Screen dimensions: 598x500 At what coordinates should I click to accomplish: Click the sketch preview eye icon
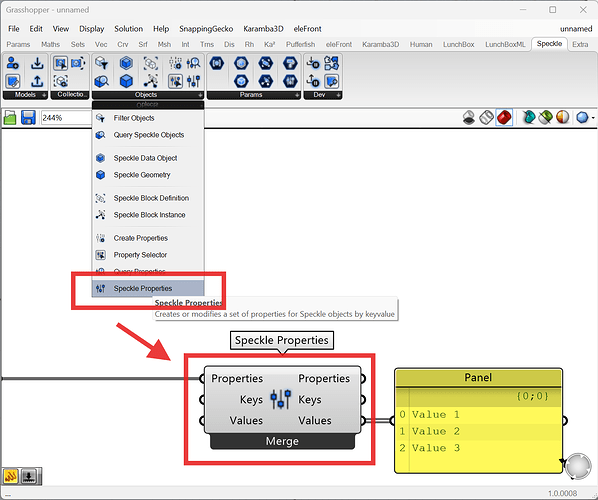point(469,117)
